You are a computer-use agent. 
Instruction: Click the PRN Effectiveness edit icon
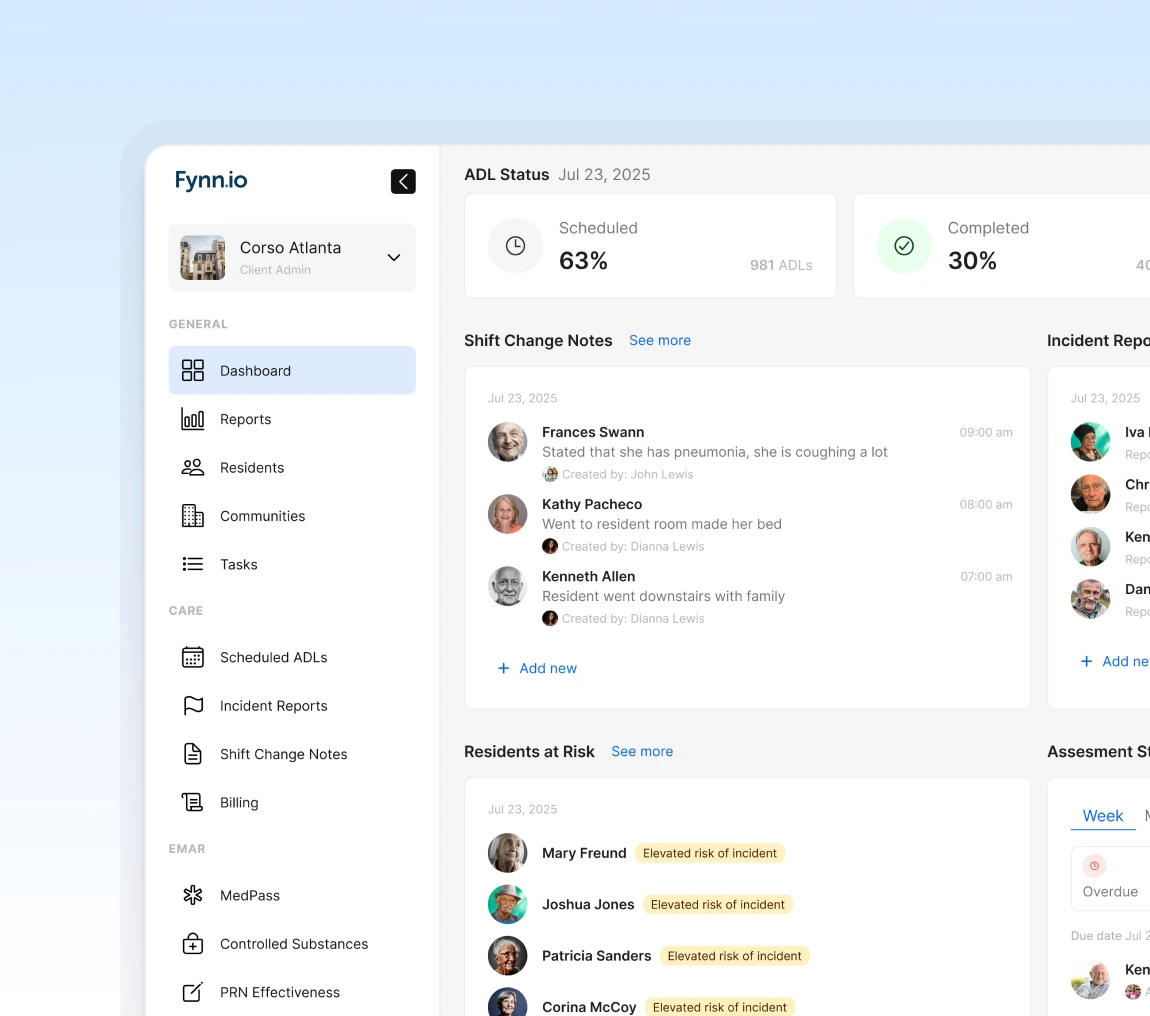click(193, 992)
